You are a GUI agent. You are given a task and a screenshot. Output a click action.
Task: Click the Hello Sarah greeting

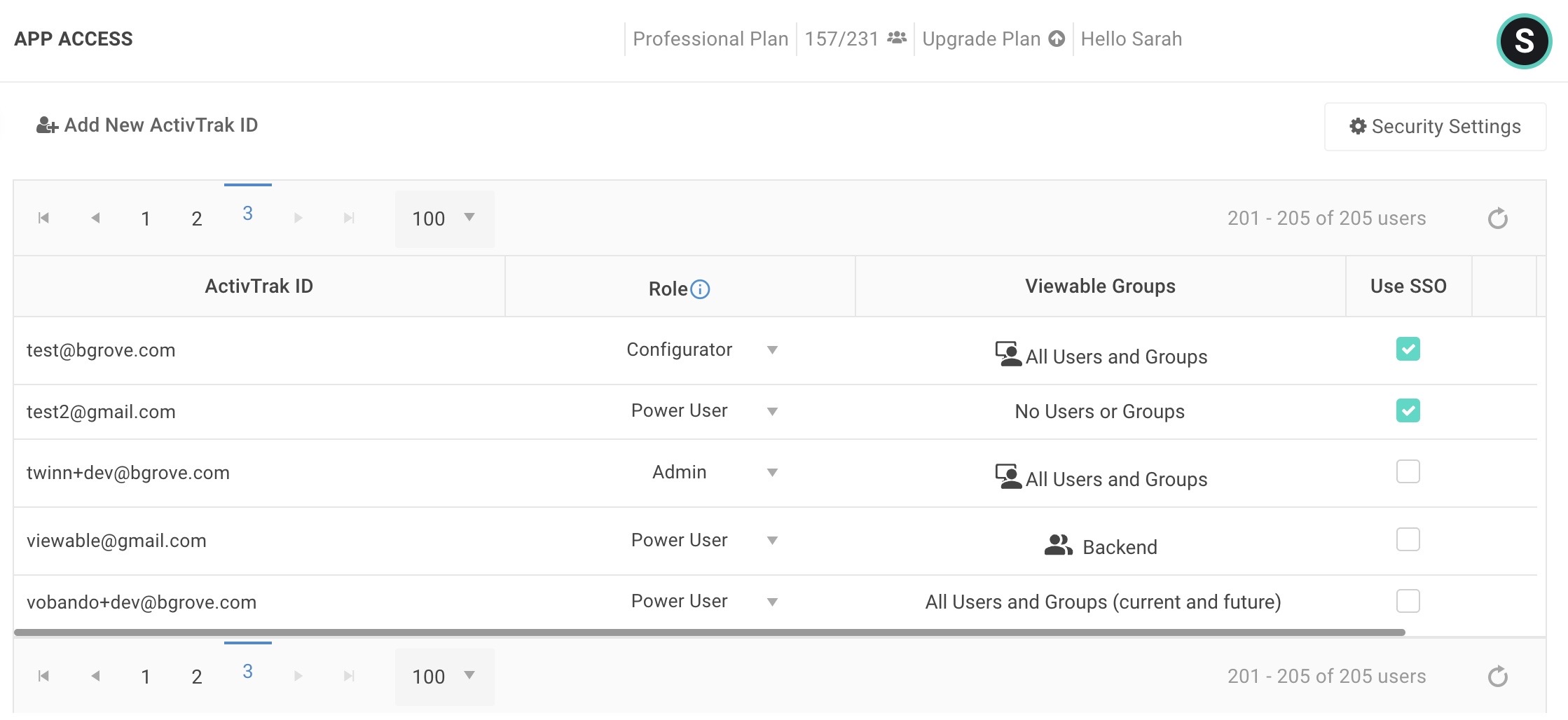[1131, 39]
